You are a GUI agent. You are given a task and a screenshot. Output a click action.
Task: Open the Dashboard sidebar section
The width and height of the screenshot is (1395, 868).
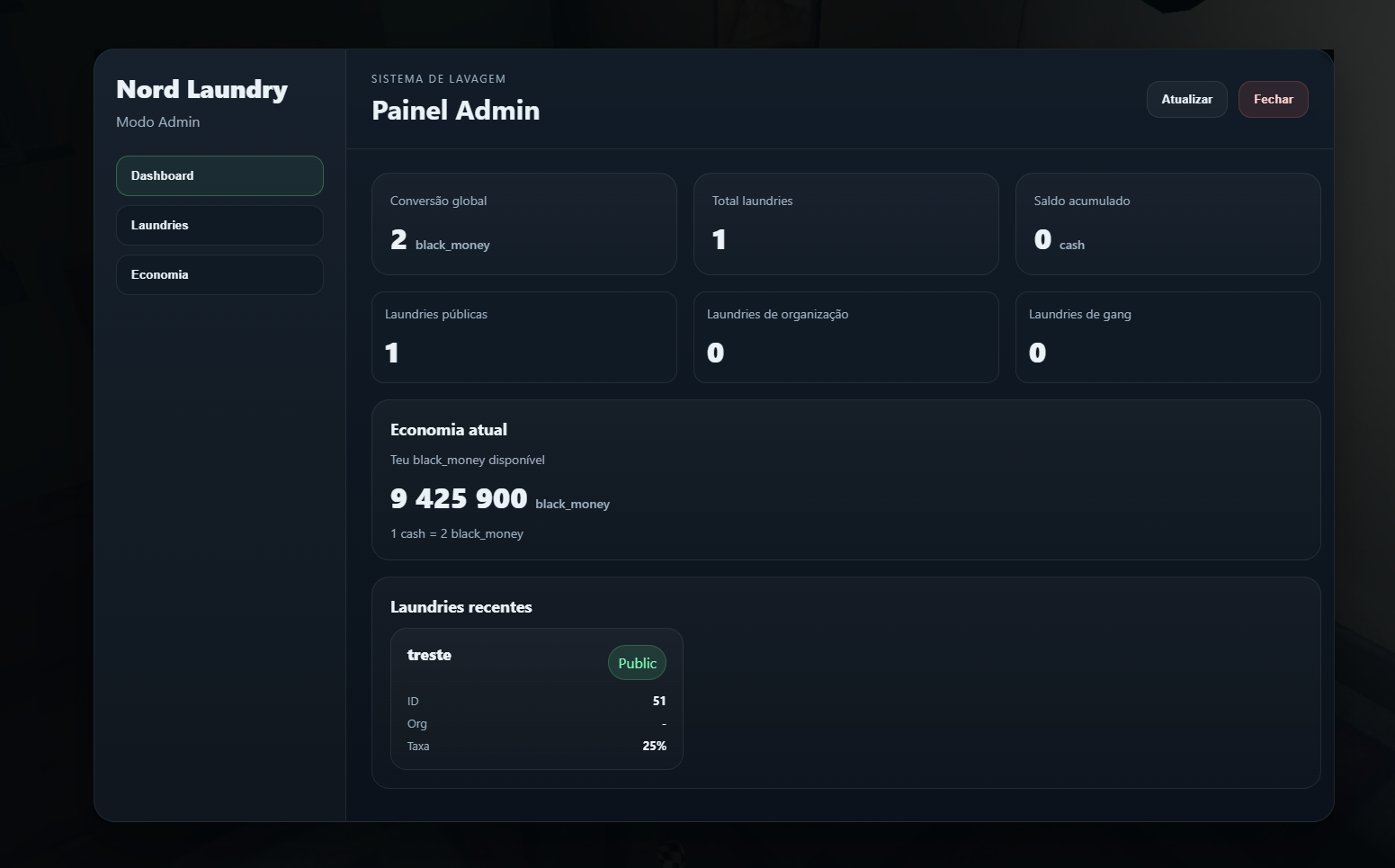tap(219, 175)
